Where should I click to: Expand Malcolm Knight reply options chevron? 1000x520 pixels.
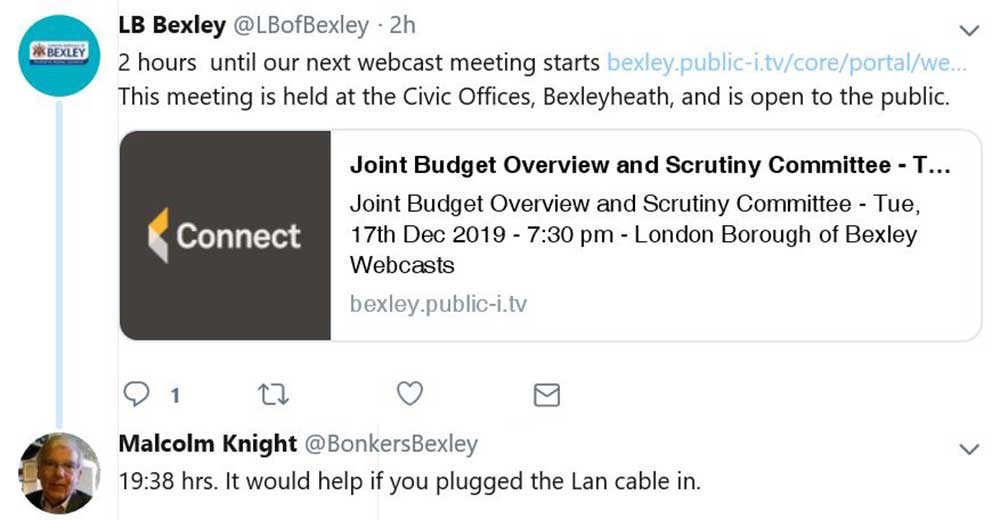click(969, 449)
